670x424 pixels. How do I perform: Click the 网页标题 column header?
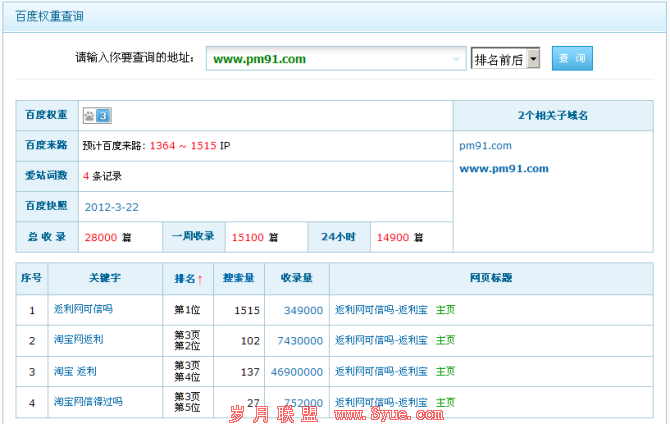[491, 278]
